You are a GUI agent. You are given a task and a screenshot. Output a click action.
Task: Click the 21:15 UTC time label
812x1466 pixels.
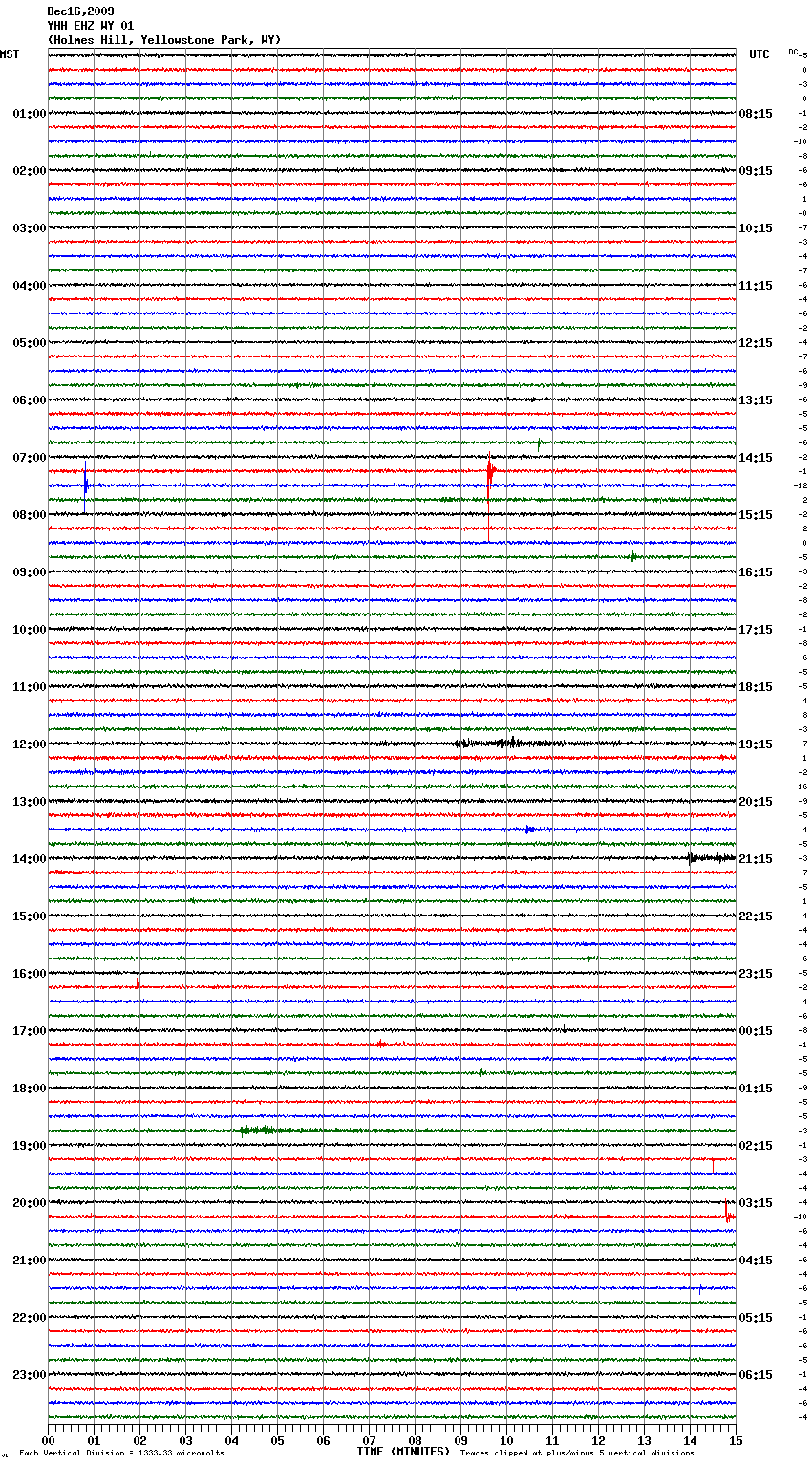click(x=756, y=859)
